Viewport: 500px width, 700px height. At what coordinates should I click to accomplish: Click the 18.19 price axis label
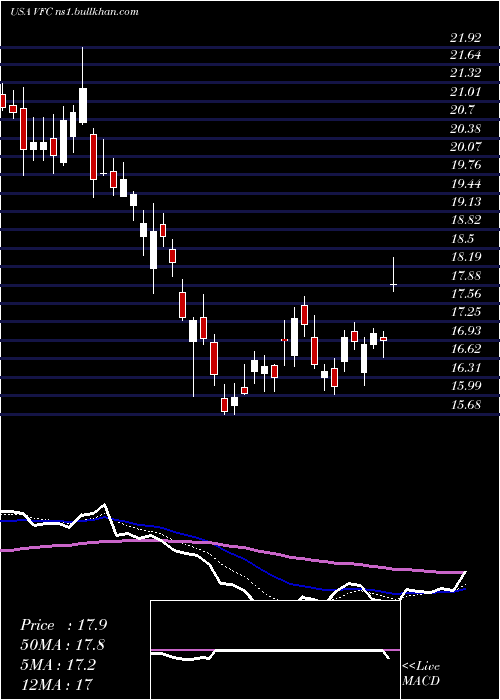coord(465,257)
